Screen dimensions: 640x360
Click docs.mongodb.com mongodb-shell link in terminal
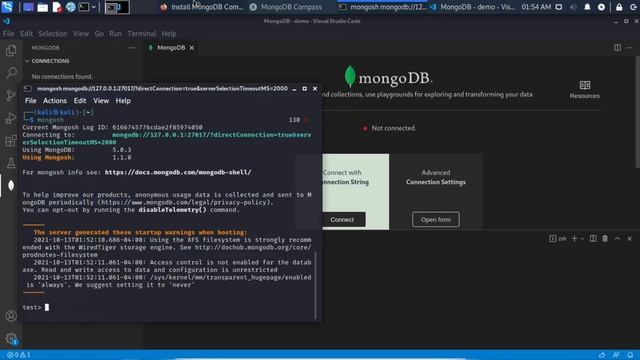[x=178, y=172]
